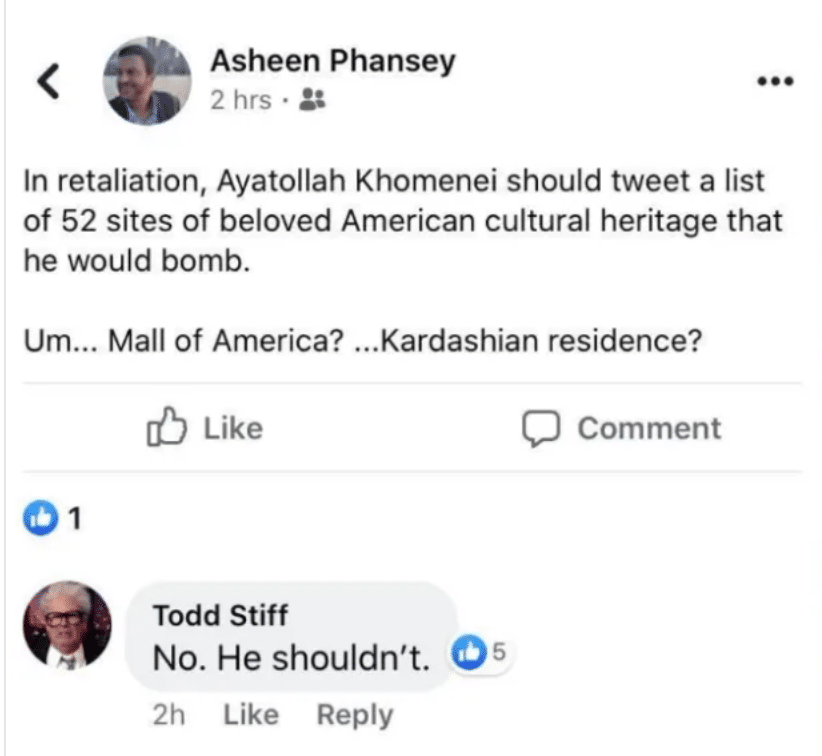The width and height of the screenshot is (822, 756).
Task: Visit Asheen Phansey's profile via name
Action: [332, 62]
